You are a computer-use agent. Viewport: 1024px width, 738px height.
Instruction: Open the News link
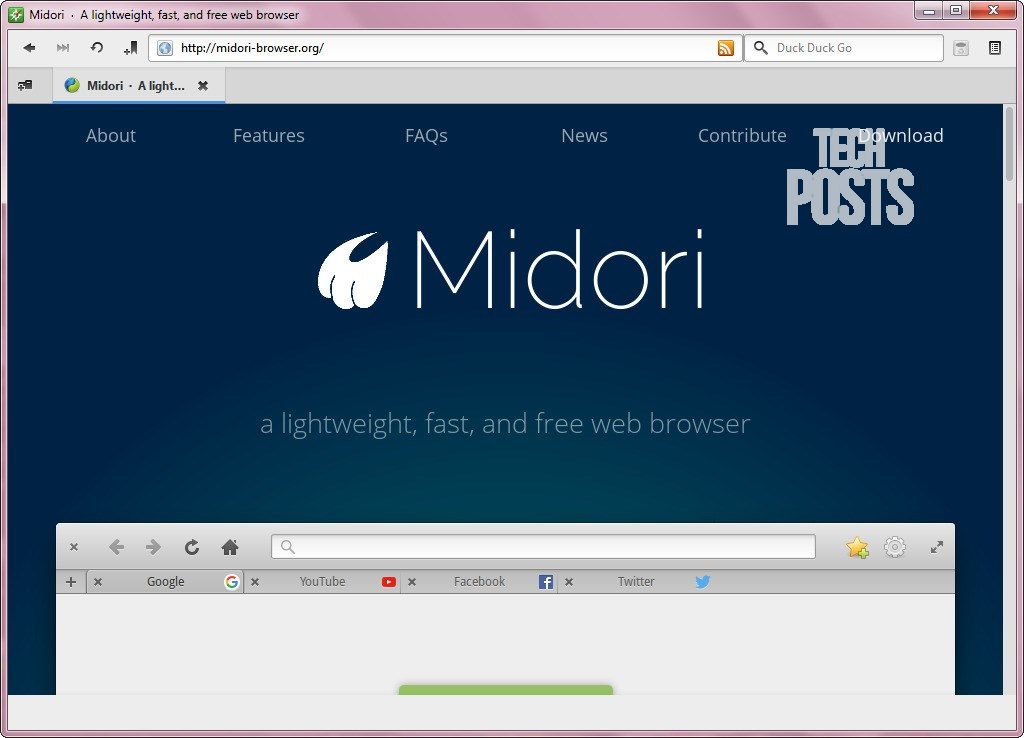(584, 135)
